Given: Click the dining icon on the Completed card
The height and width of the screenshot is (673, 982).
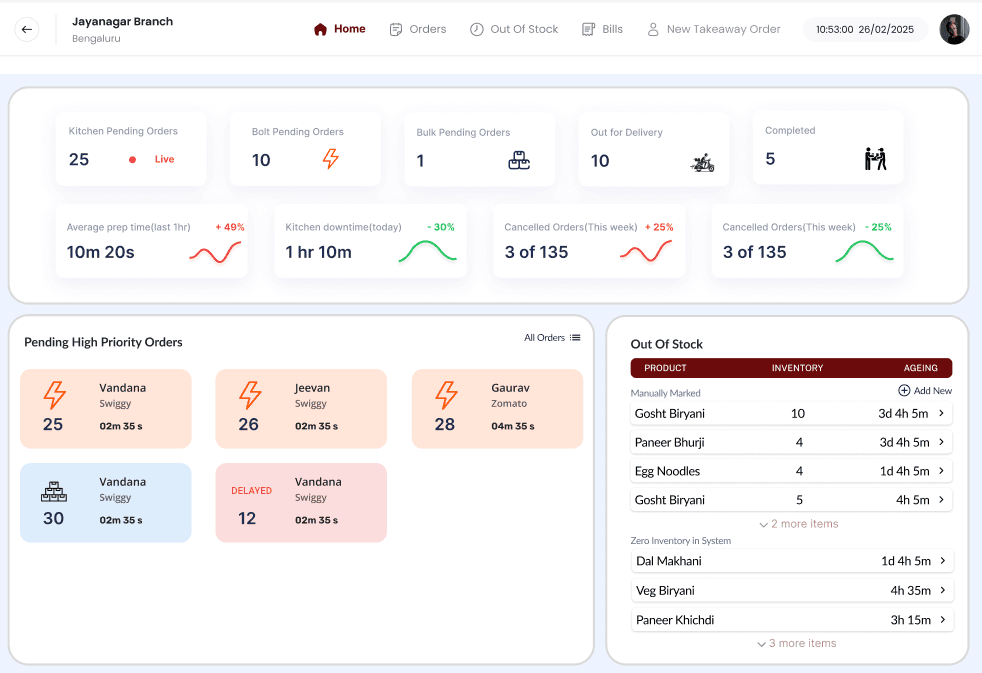Looking at the screenshot, I should tap(877, 159).
